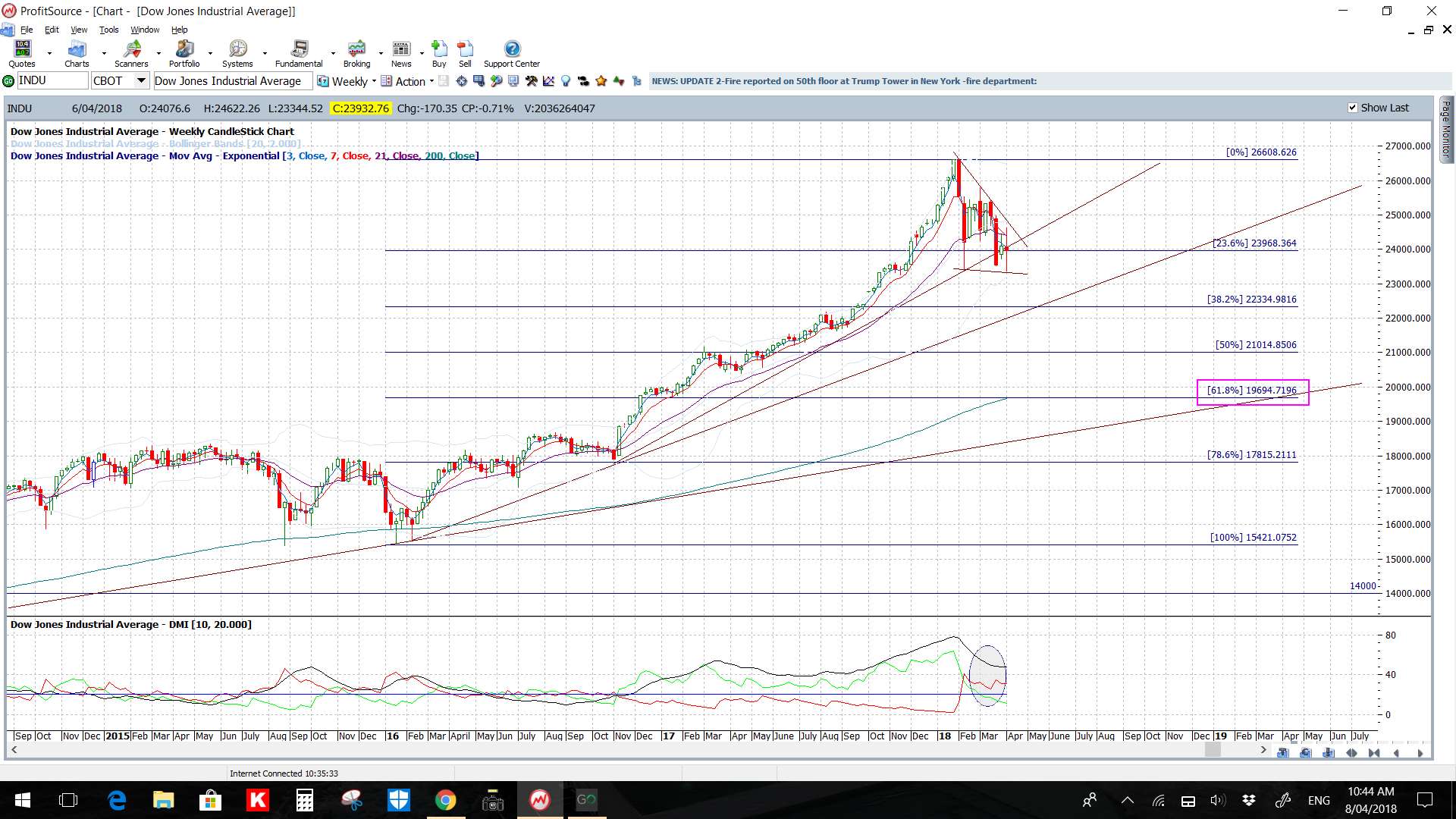Click the Sell icon
1456x819 pixels.
pos(465,53)
